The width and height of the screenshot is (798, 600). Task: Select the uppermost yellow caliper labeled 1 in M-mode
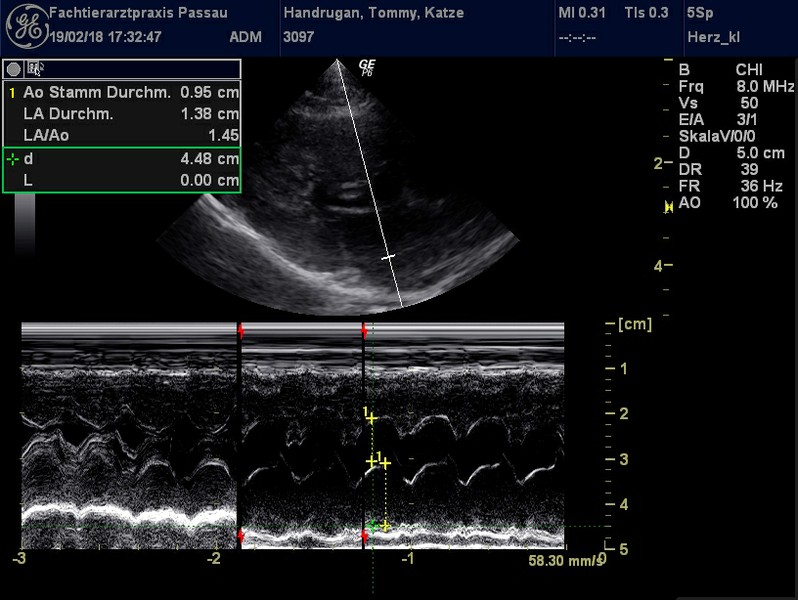point(371,418)
